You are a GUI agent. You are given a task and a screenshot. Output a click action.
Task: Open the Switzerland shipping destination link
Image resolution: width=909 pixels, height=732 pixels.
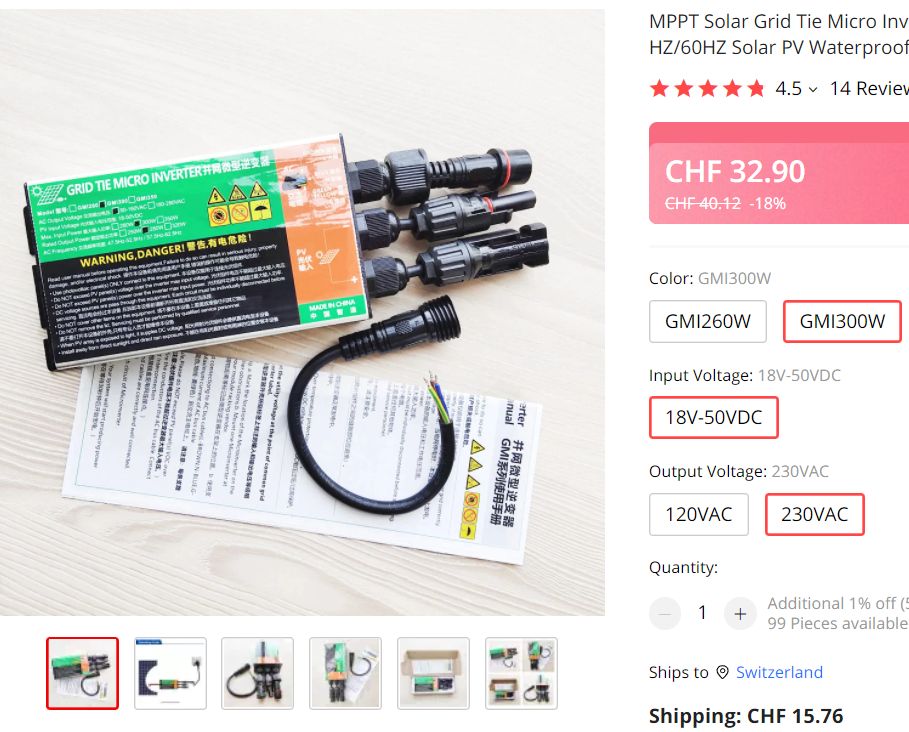(x=779, y=672)
